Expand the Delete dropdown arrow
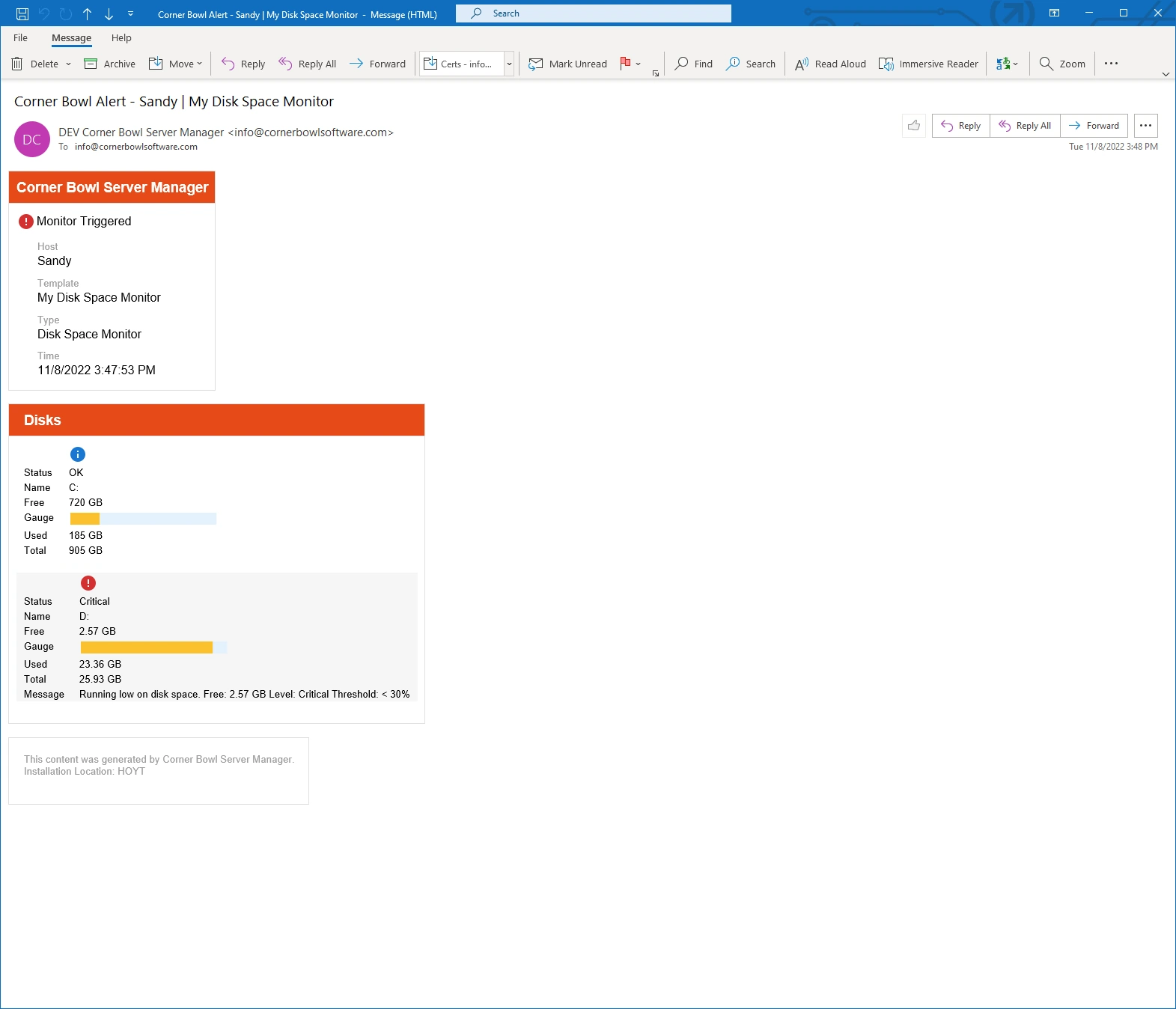This screenshot has width=1176, height=1009. 69,64
